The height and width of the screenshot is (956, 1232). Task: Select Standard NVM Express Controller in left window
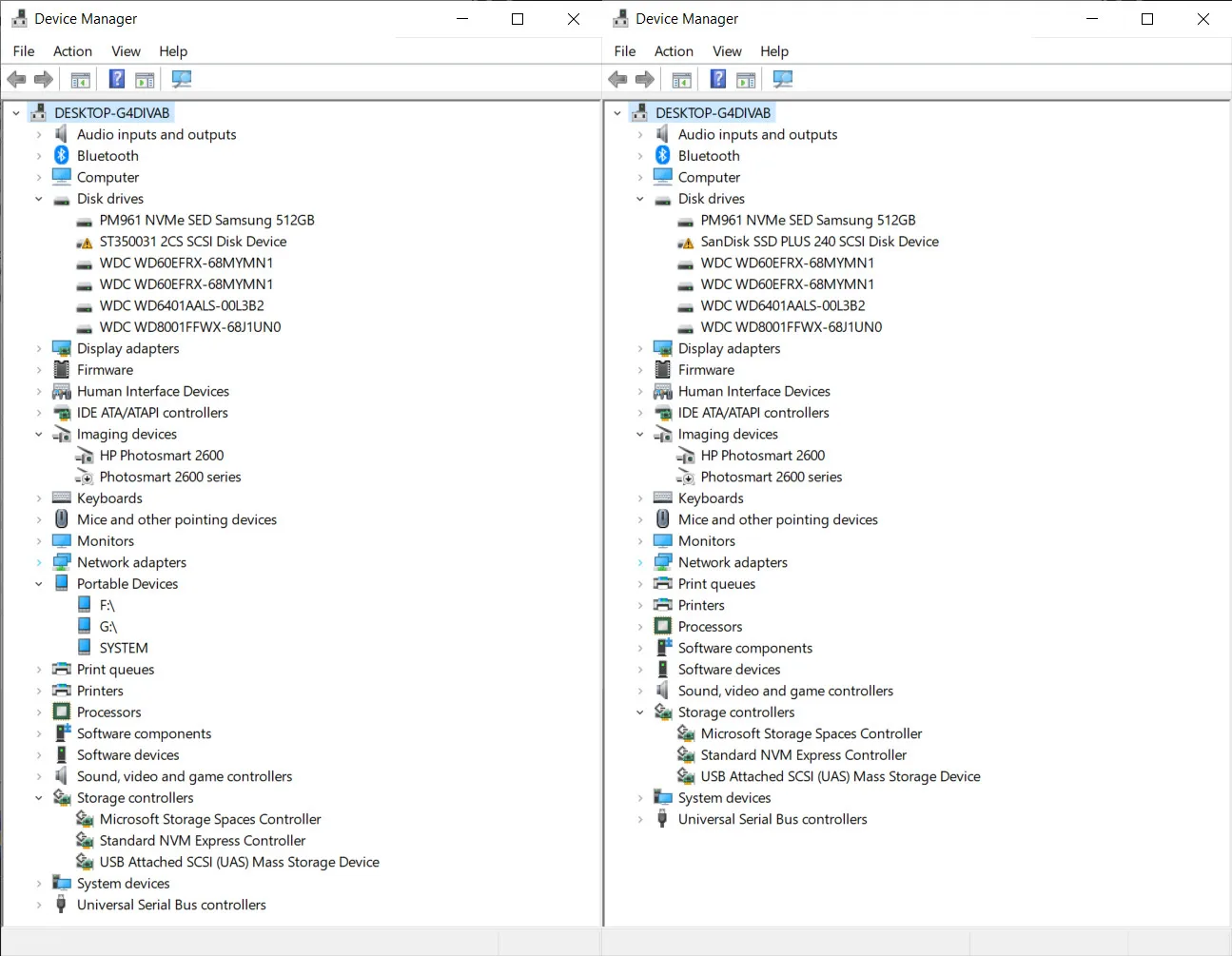click(203, 841)
